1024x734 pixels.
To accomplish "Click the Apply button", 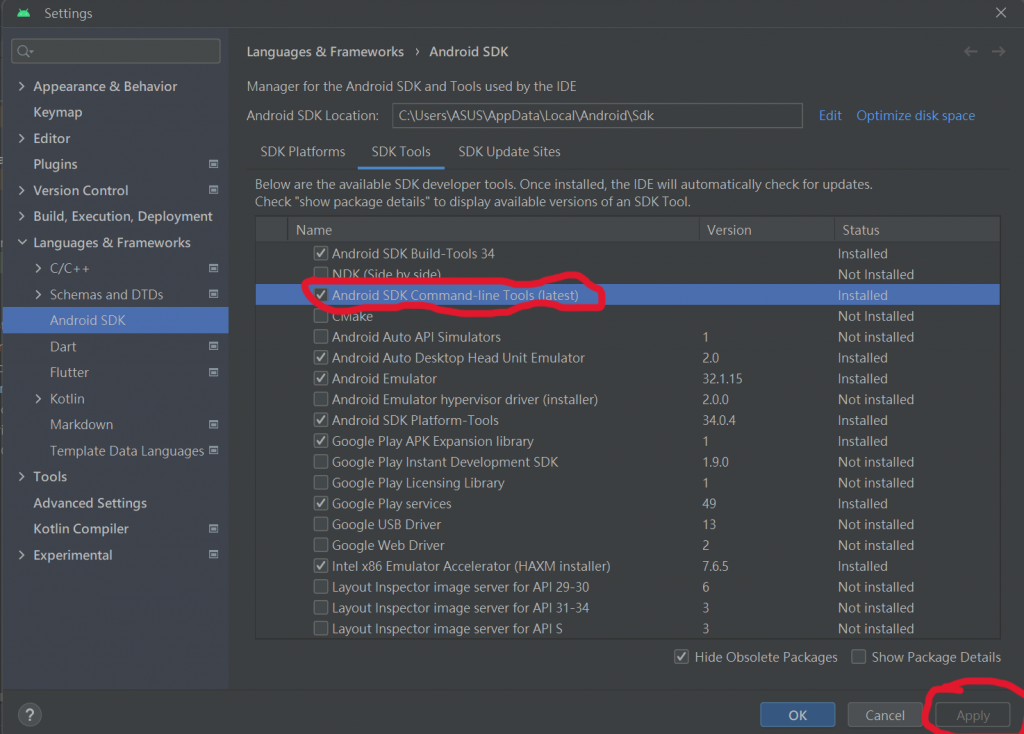I will 973,715.
